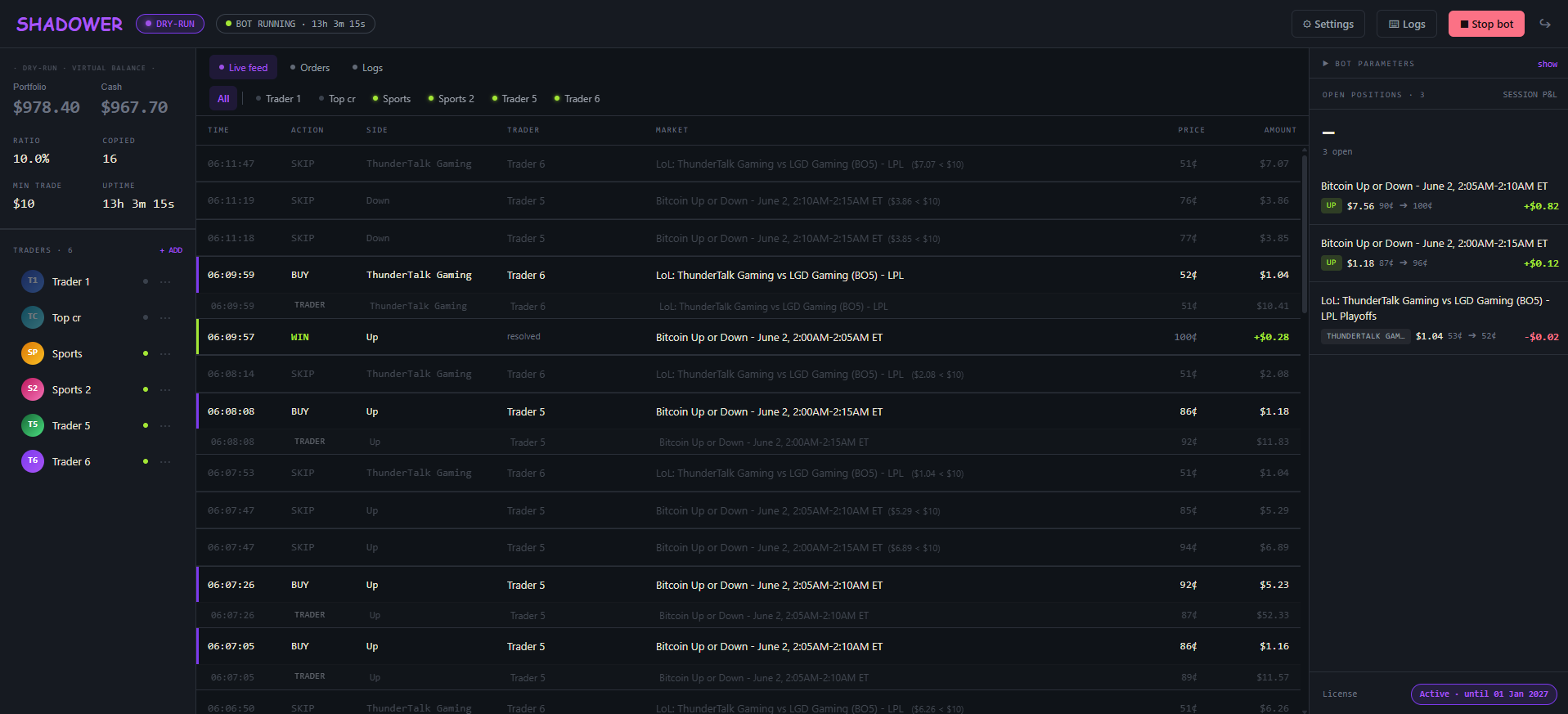The height and width of the screenshot is (714, 1568).
Task: Expand the Bot Parameters section triangle
Action: 1326,64
